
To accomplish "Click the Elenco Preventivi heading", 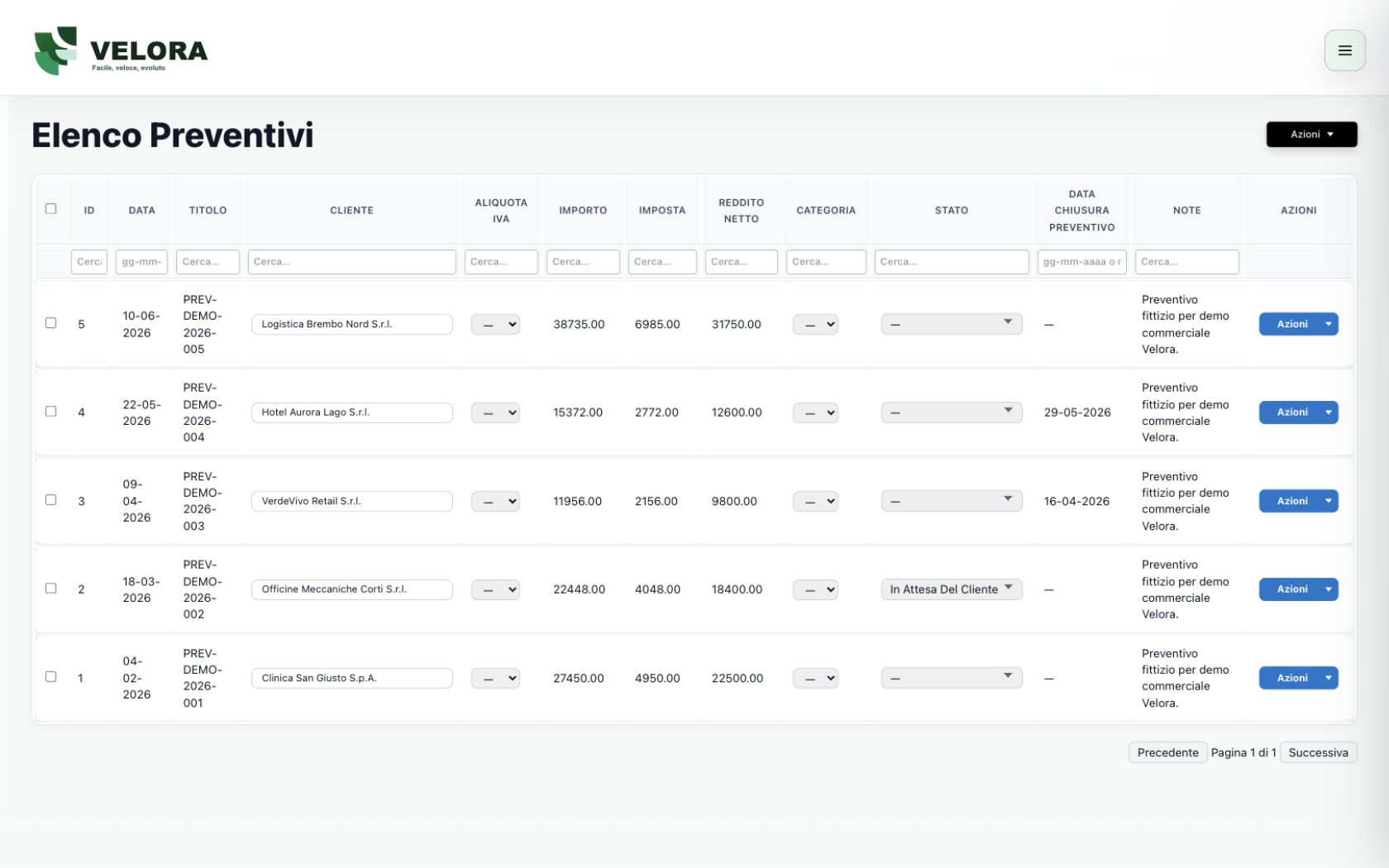I will [x=173, y=135].
